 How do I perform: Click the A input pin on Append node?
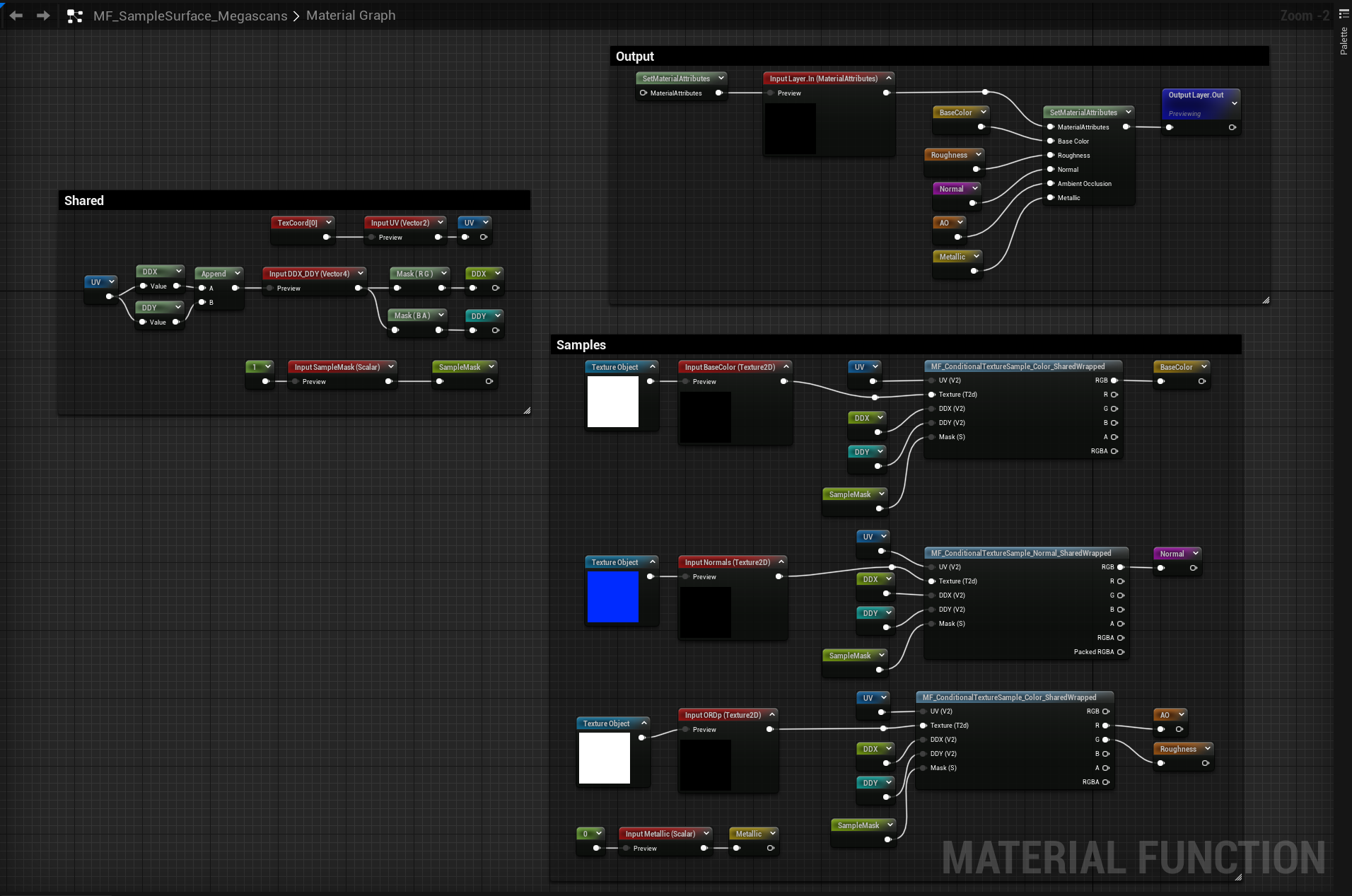point(202,288)
